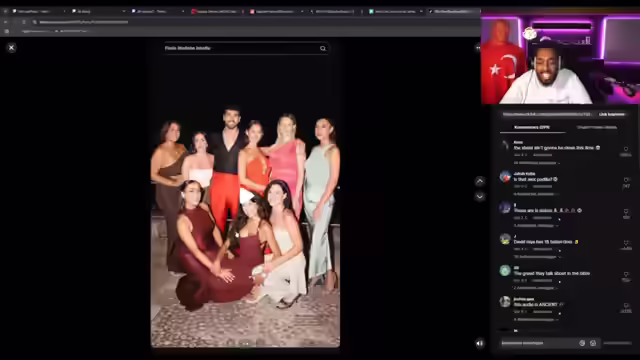The height and width of the screenshot is (360, 640).
Task: Switch to the creator videos tab
Action: click(x=597, y=127)
